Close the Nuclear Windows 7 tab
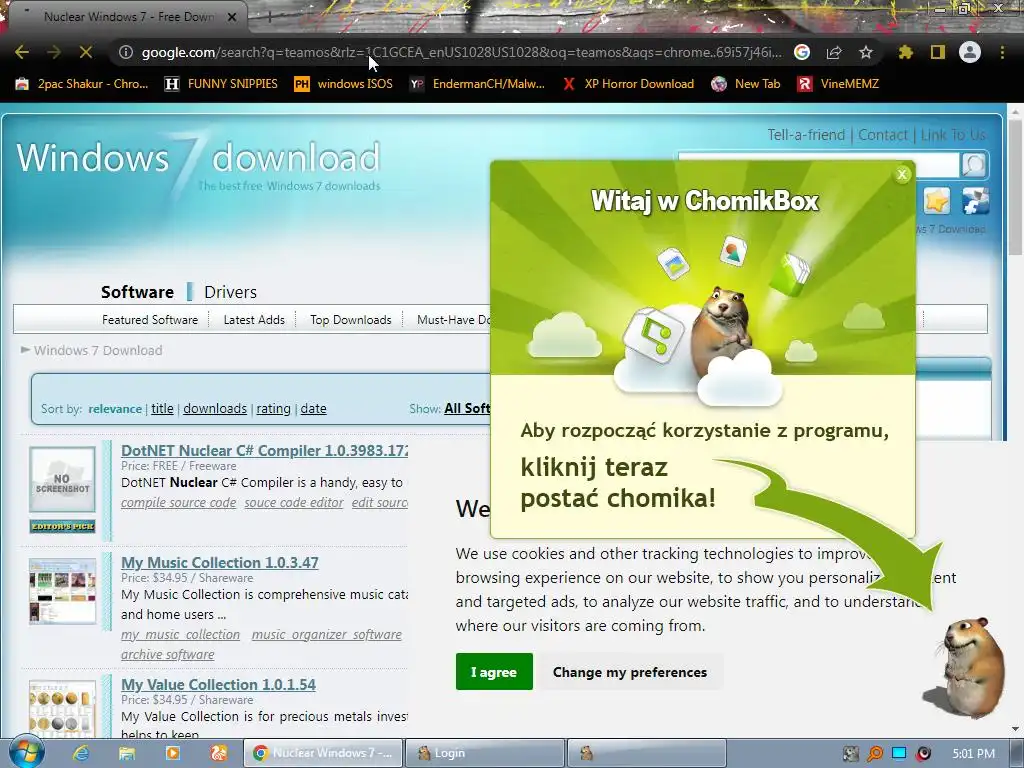Screen dimensions: 1024x768 [x=232, y=18]
